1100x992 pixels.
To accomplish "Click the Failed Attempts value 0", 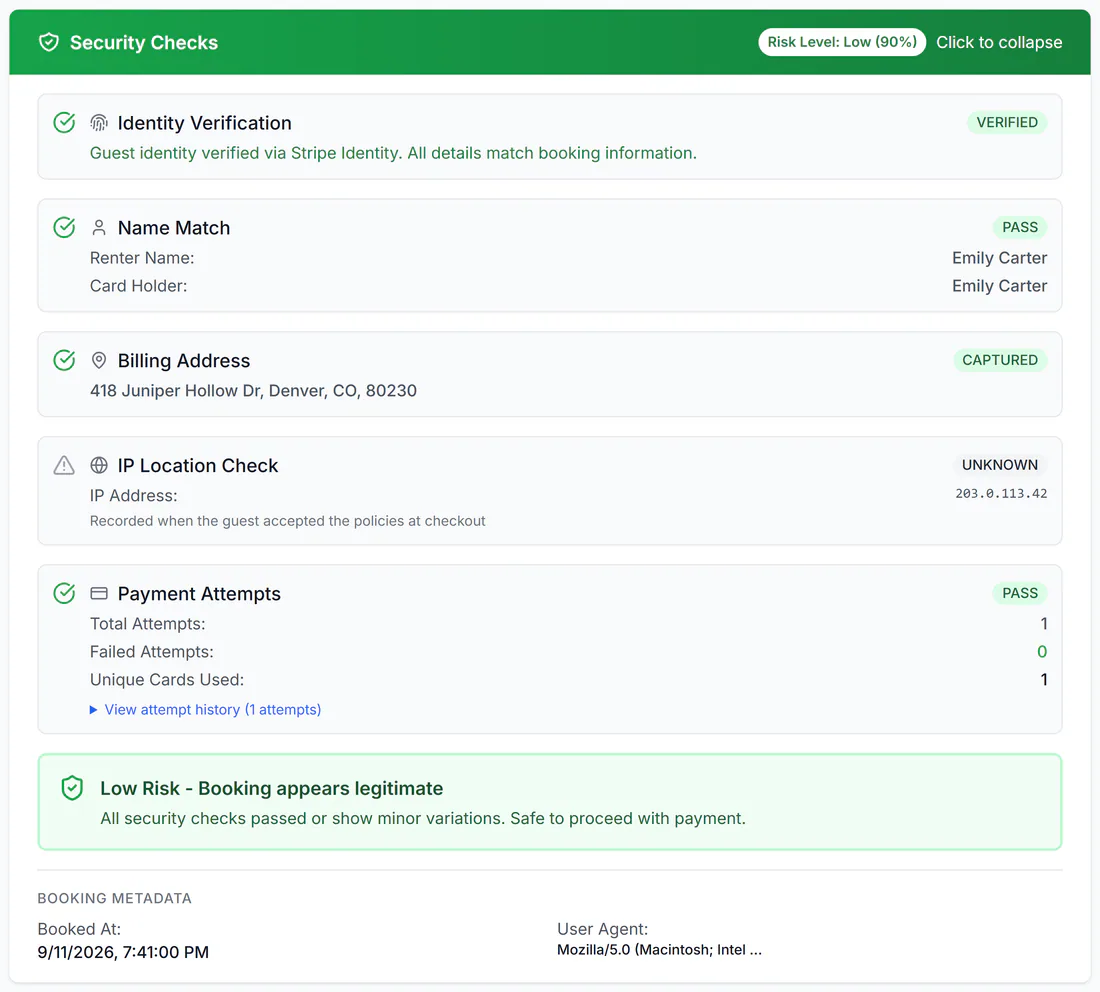I will click(1042, 652).
